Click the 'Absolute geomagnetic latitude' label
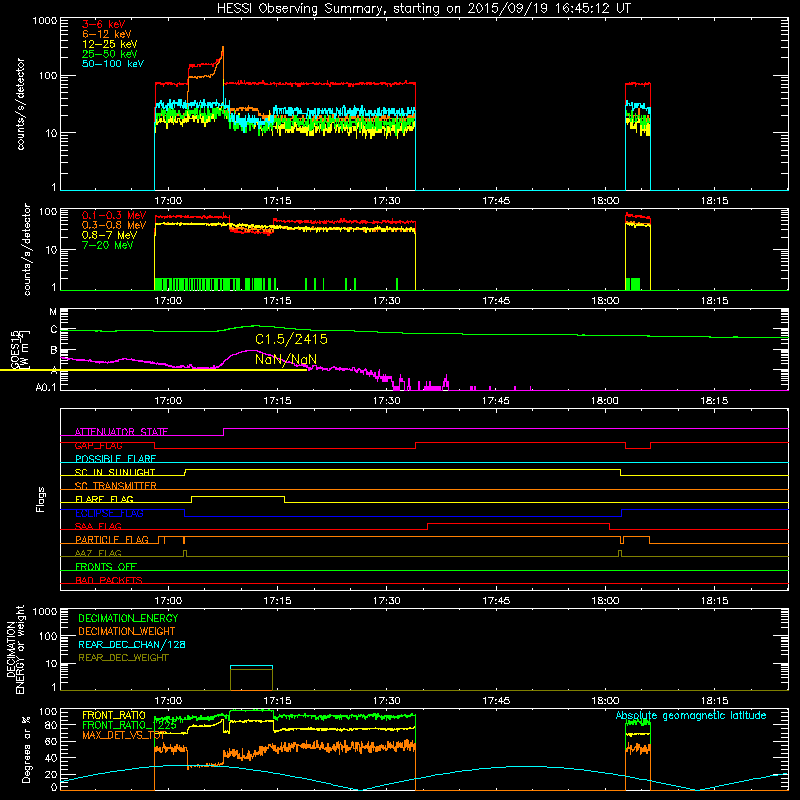 [x=691, y=715]
